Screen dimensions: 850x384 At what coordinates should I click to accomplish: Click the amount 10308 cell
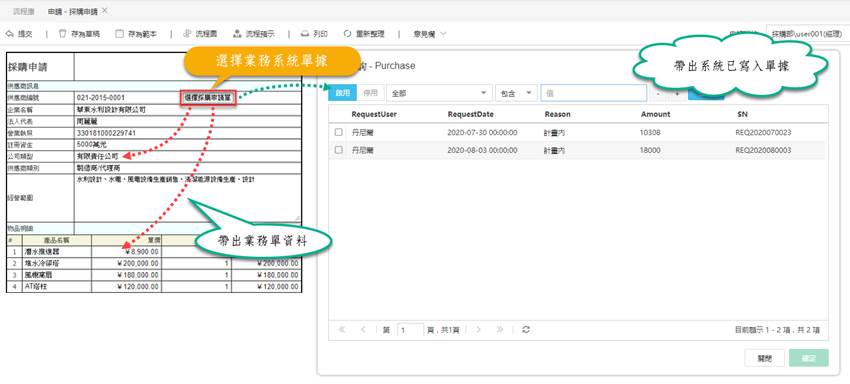click(650, 132)
